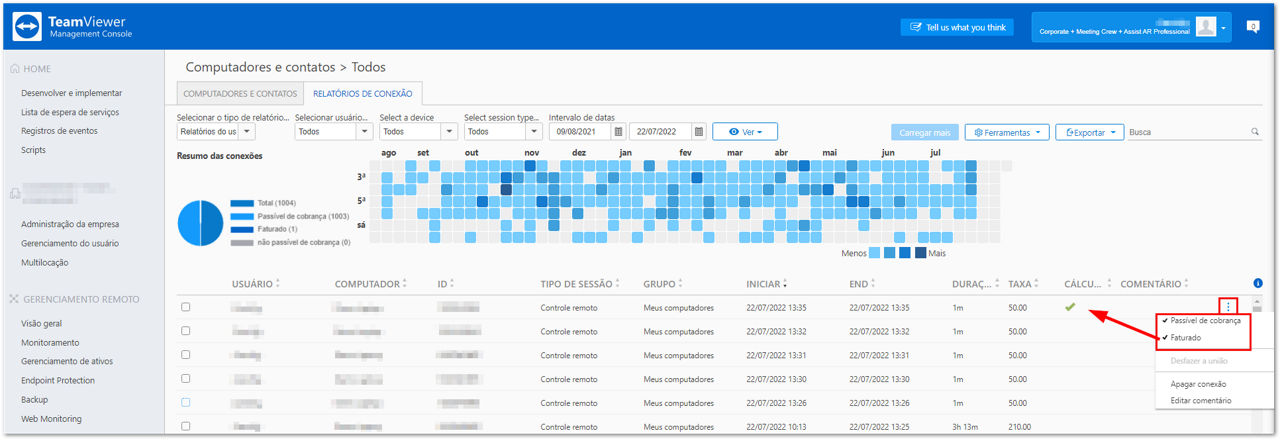Screen dimensions: 1280x440
Task: Tick the checkbox for the 13:35 connection row
Action: tap(186, 307)
